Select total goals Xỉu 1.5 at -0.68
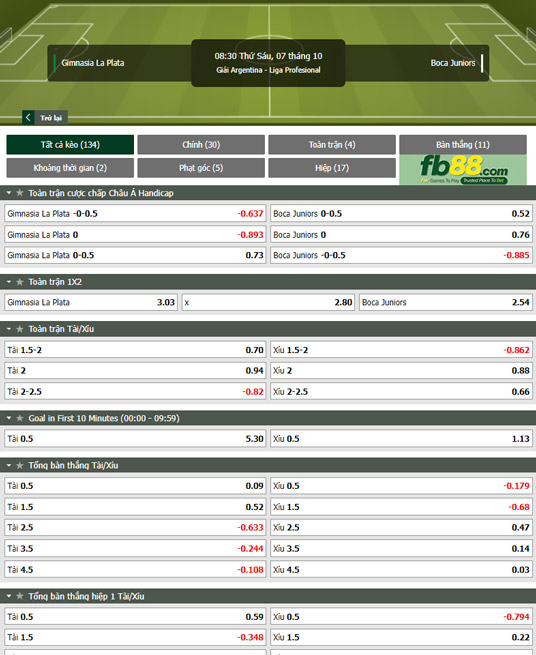This screenshot has height=655, width=536. tap(401, 507)
